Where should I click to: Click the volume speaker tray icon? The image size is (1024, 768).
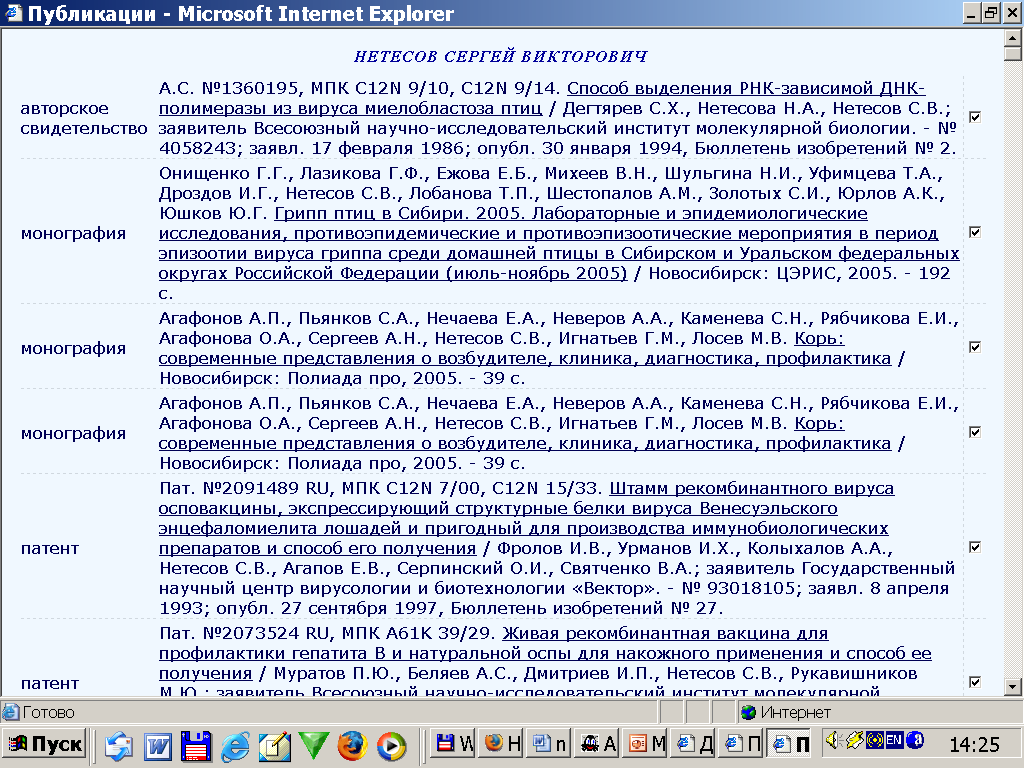coord(834,741)
